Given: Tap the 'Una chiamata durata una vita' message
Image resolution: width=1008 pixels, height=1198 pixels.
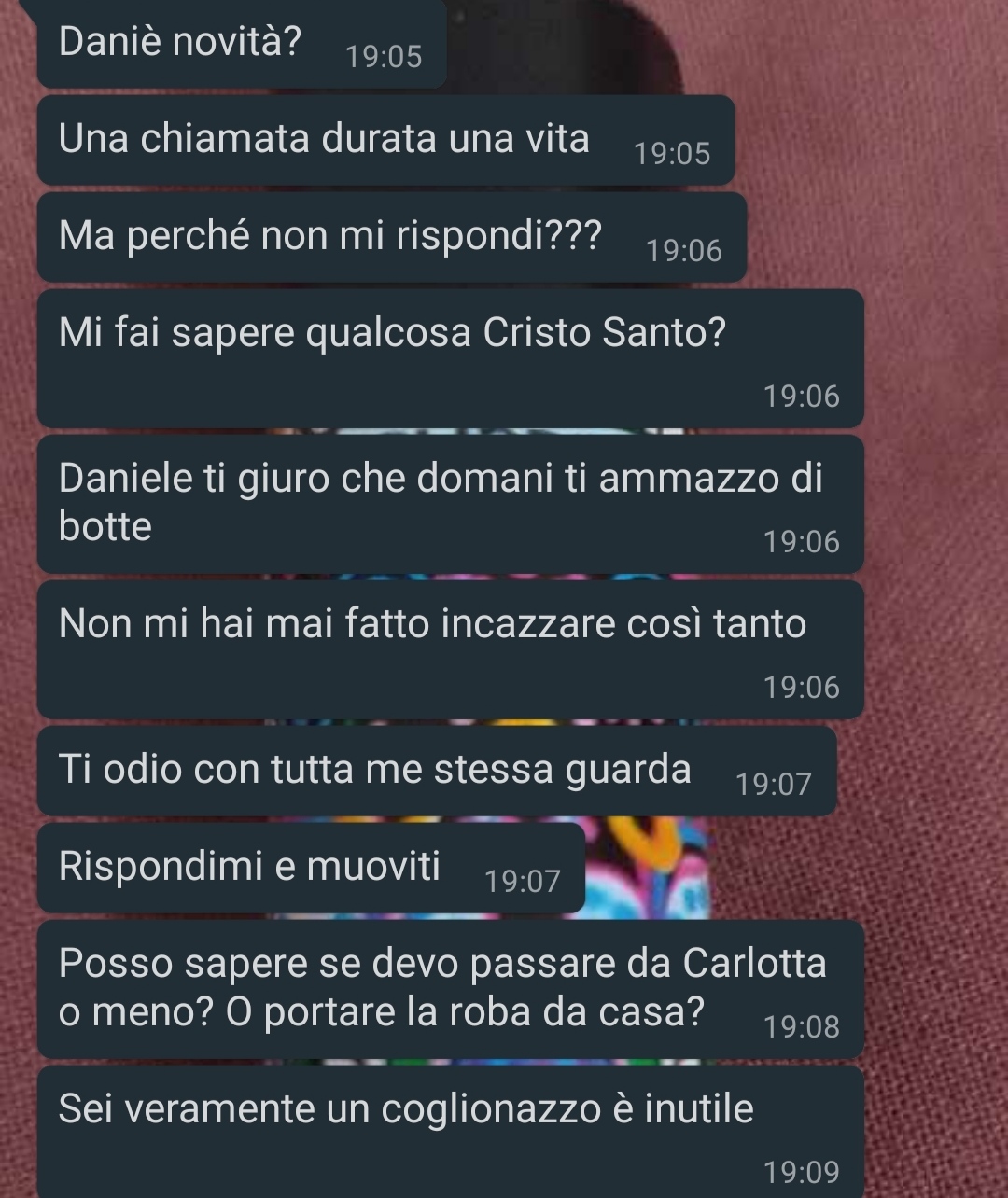Looking at the screenshot, I should pos(385,140).
